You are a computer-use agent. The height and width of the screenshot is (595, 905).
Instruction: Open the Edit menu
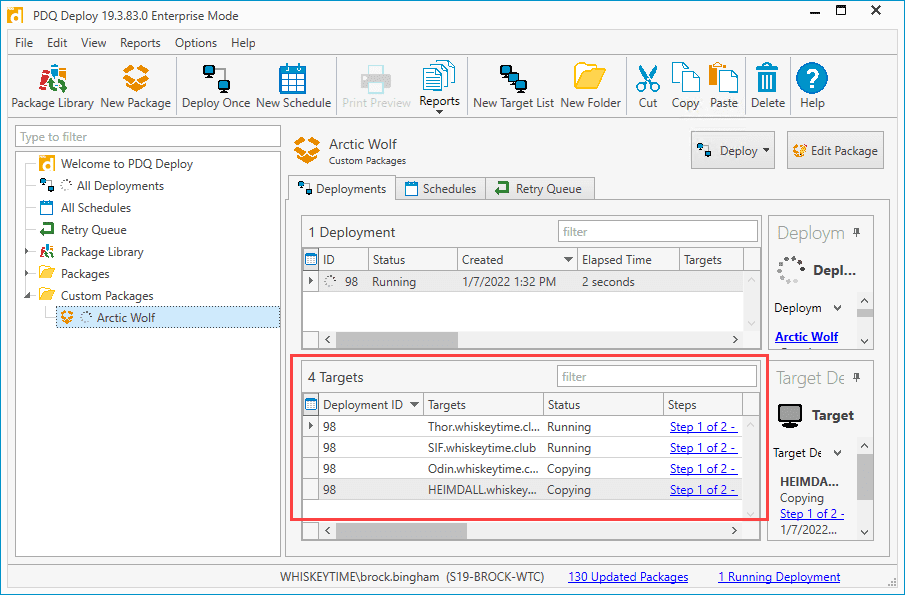click(57, 43)
